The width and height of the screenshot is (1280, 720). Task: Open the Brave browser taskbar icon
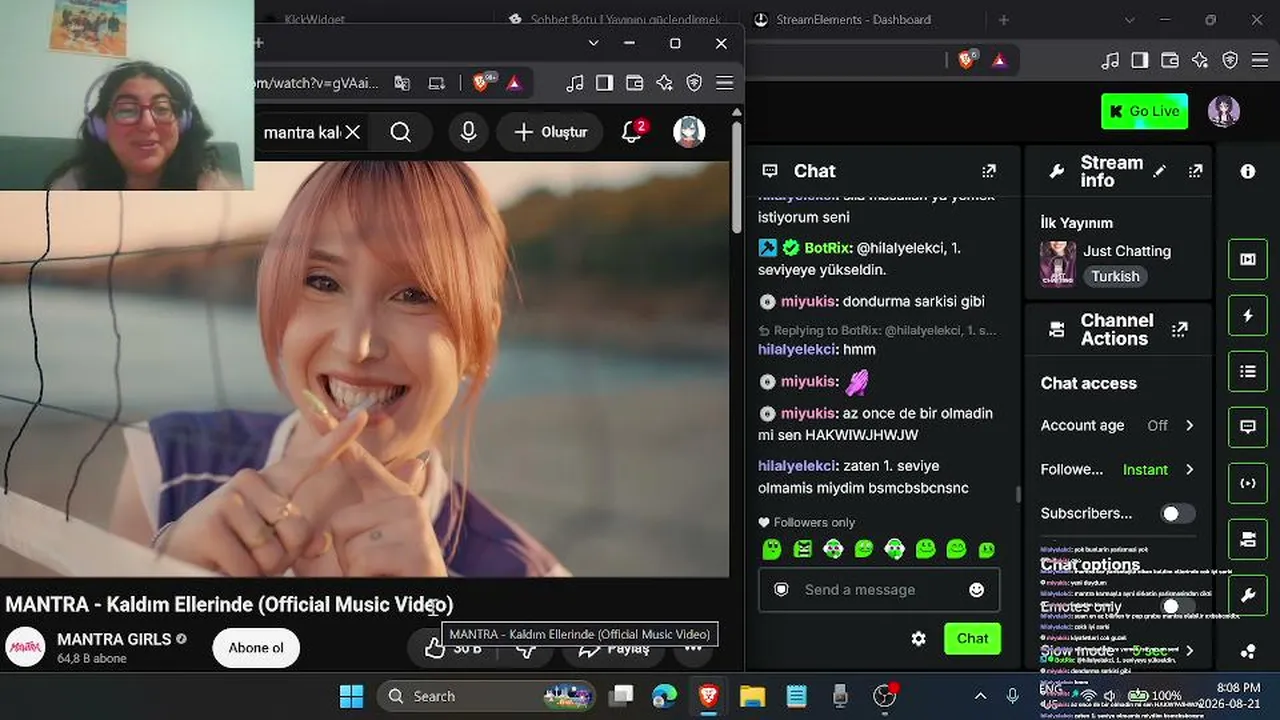[708, 696]
